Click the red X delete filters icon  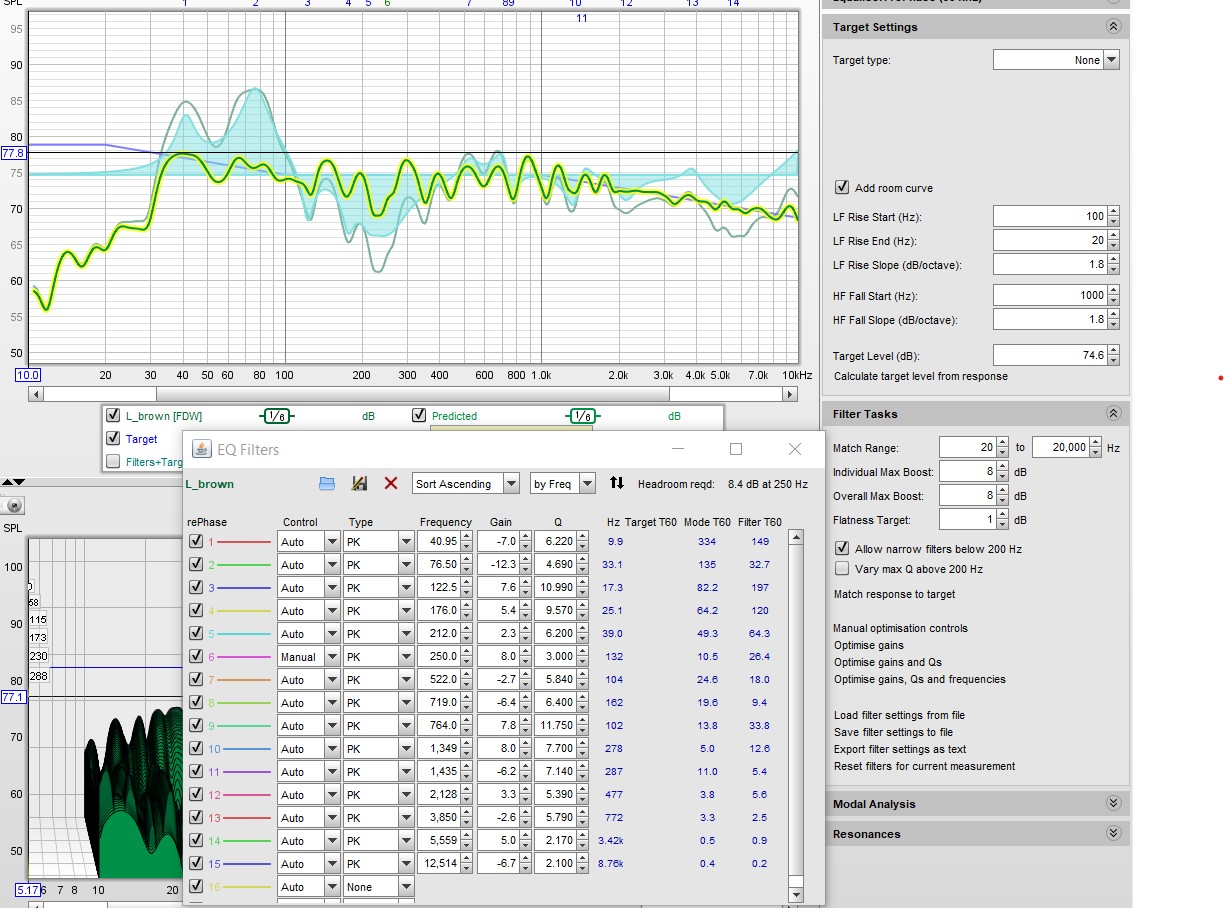tap(391, 484)
